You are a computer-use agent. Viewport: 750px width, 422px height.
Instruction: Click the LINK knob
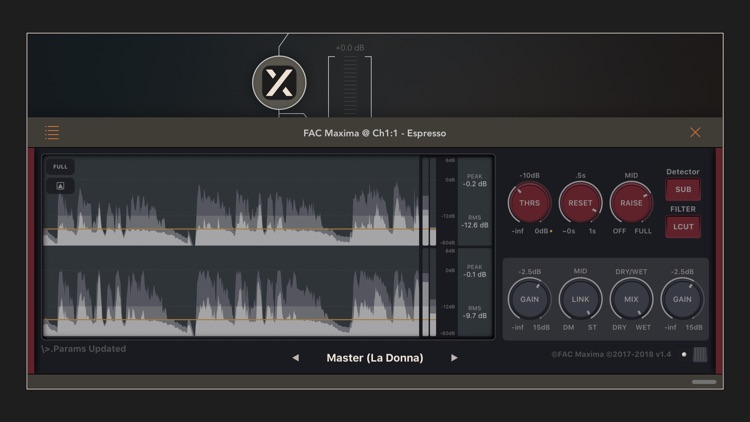point(580,299)
